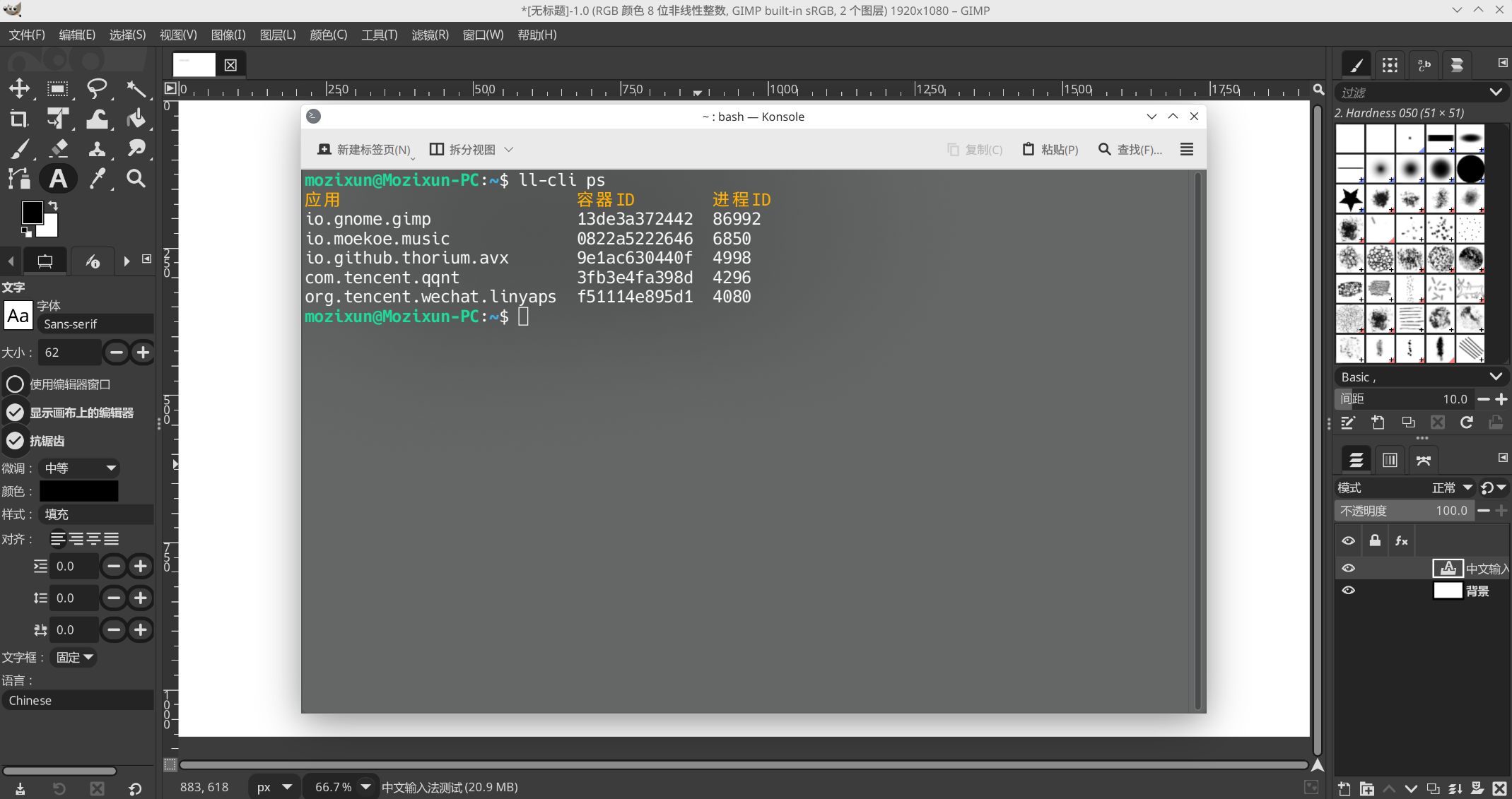Toggle the layer lock icon
Image resolution: width=1512 pixels, height=799 pixels.
tap(1375, 540)
